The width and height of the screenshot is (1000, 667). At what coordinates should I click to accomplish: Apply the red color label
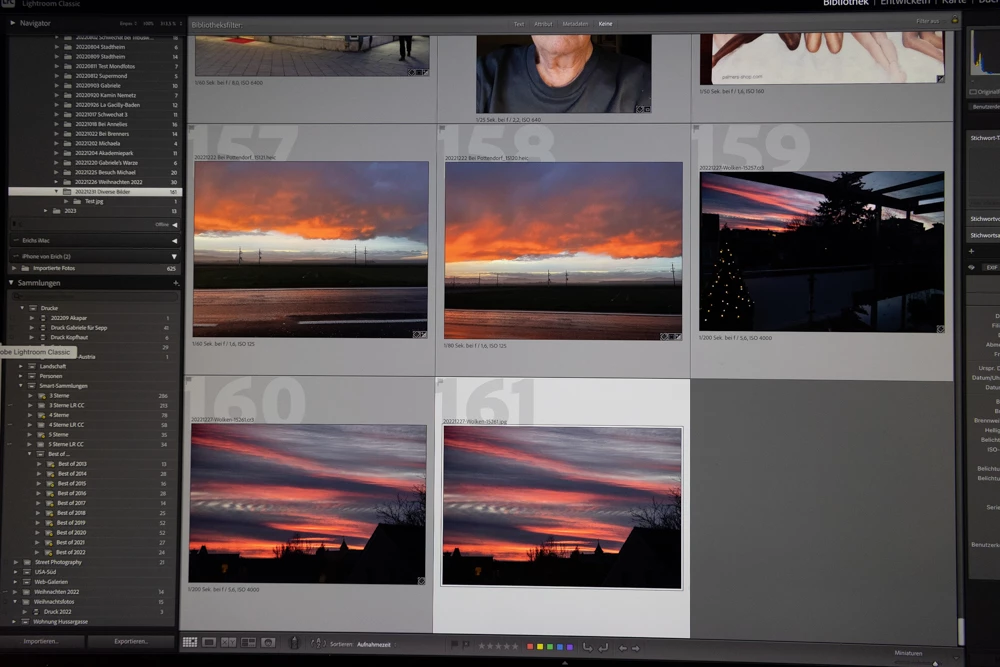529,647
